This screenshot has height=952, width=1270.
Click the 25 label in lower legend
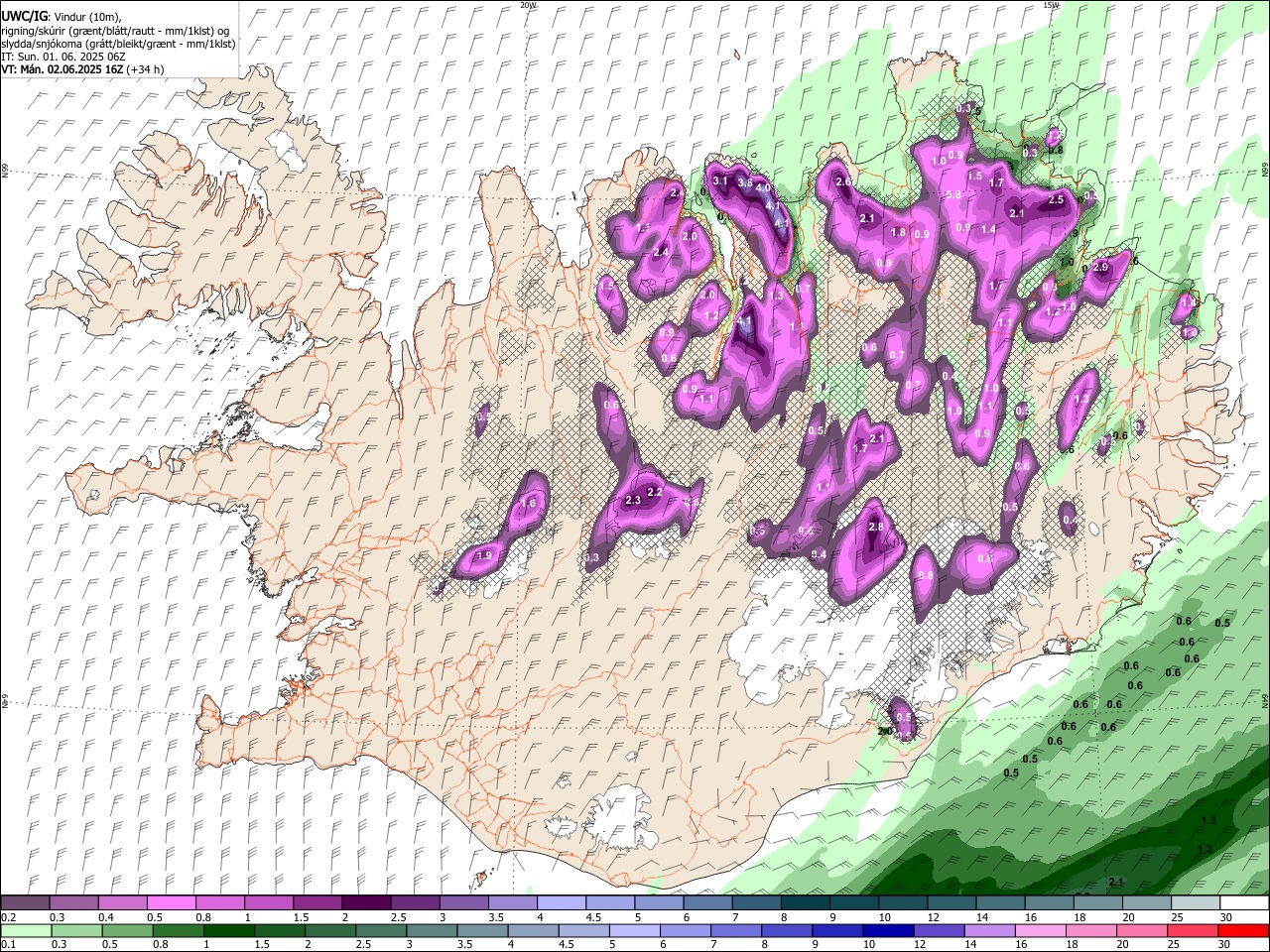[x=1175, y=945]
